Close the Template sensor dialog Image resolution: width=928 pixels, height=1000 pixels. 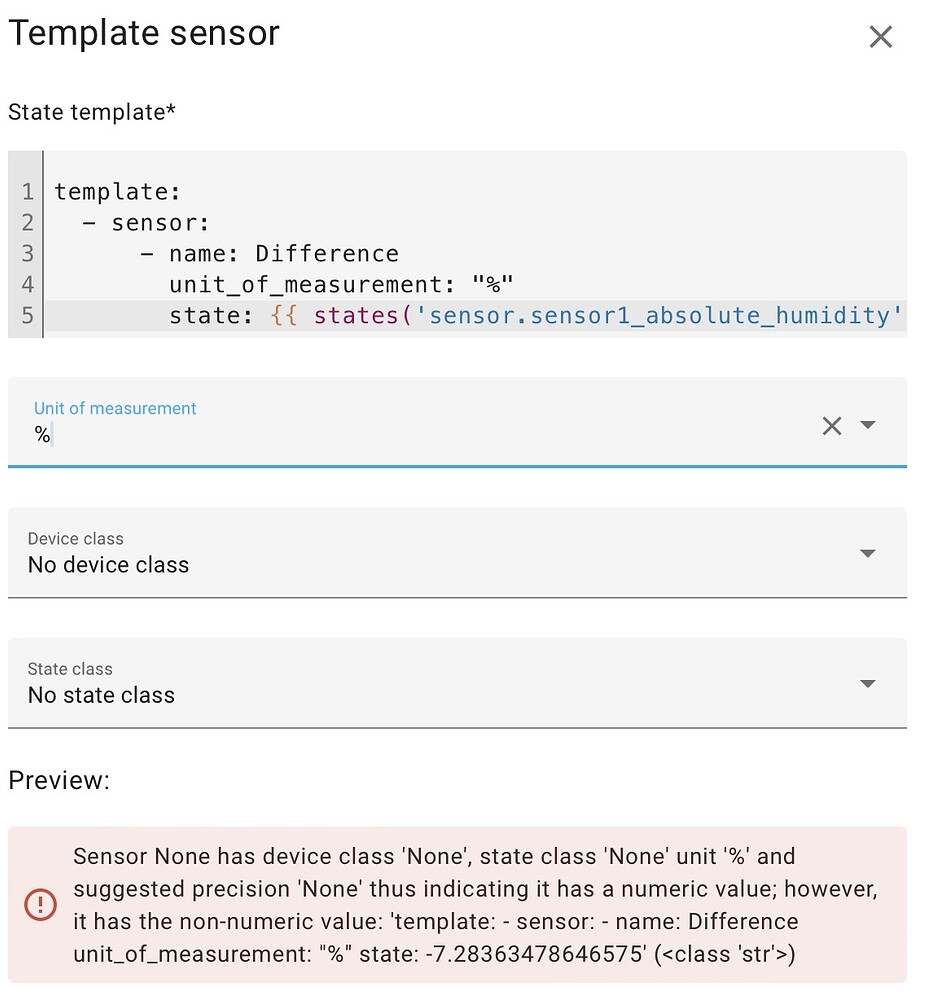pos(880,36)
